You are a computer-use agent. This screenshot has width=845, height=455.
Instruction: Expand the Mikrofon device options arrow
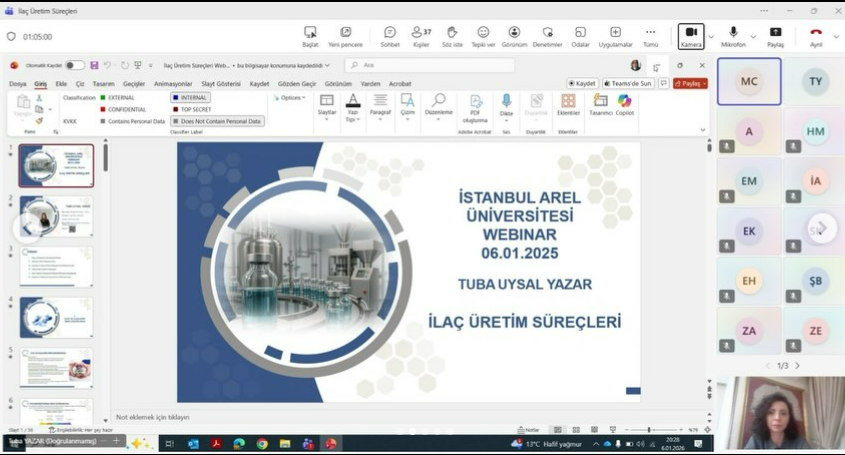click(753, 36)
